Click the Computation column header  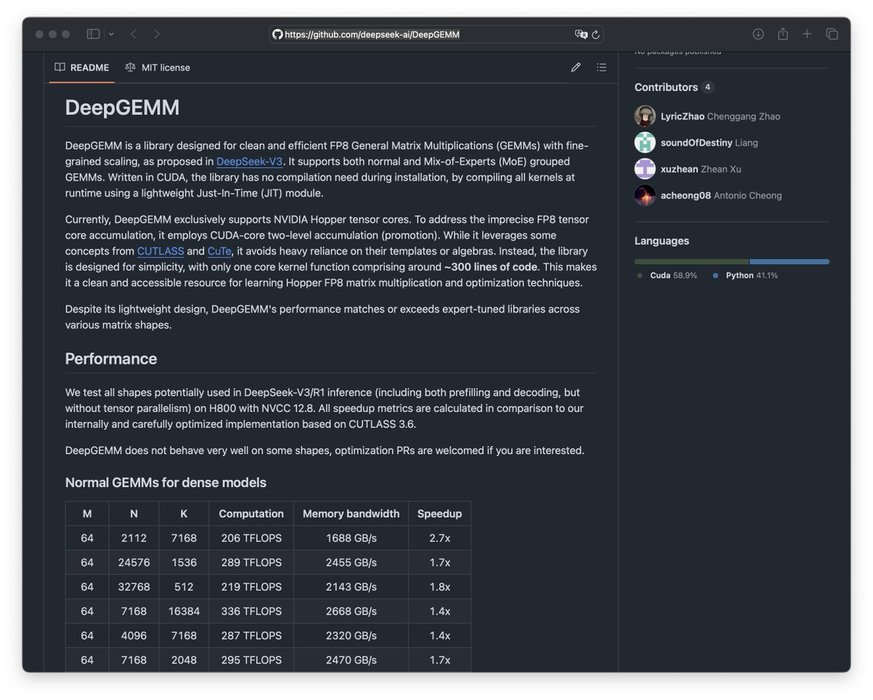coord(251,514)
